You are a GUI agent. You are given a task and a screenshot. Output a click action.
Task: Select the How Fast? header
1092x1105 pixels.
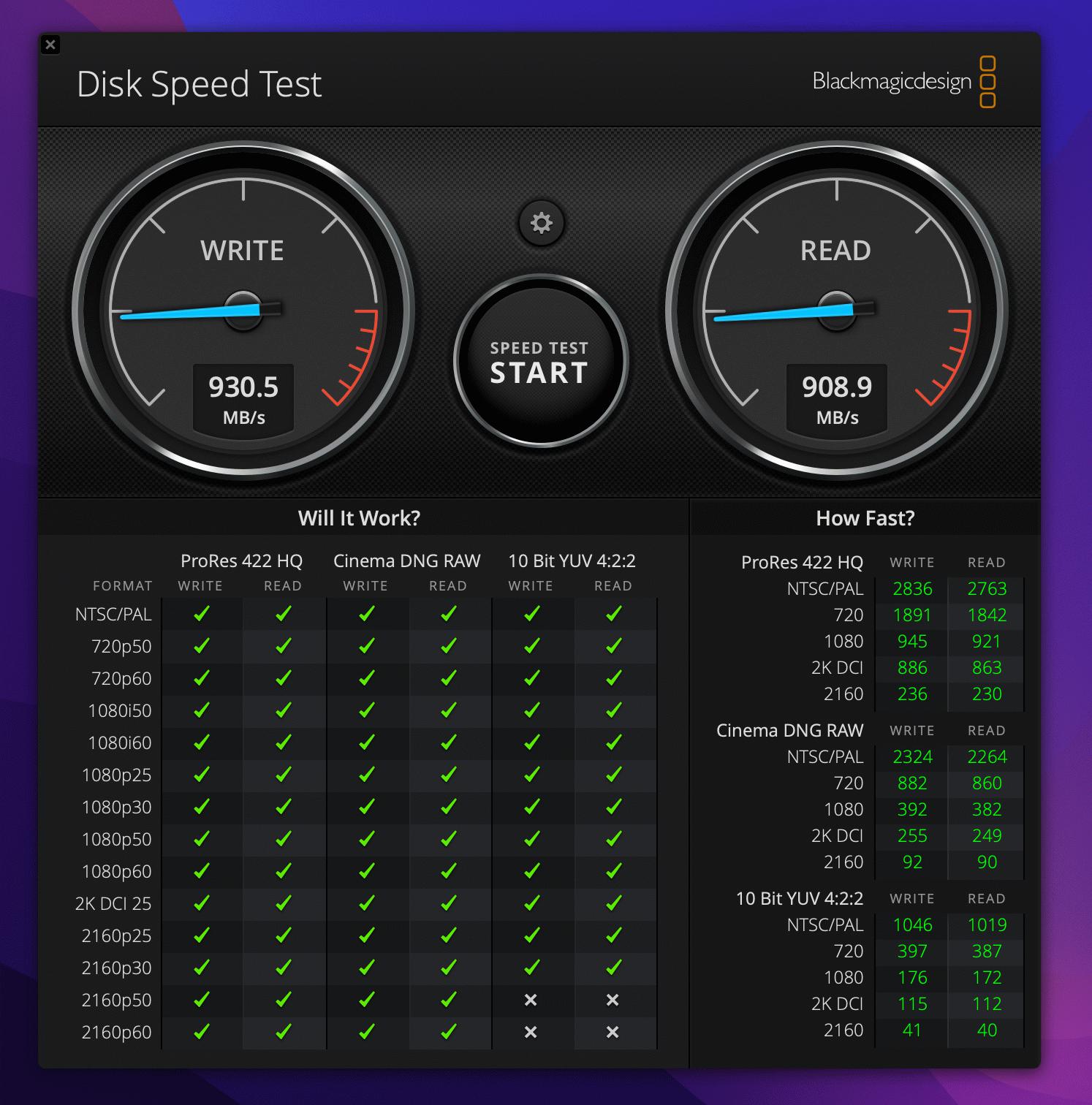[x=865, y=518]
